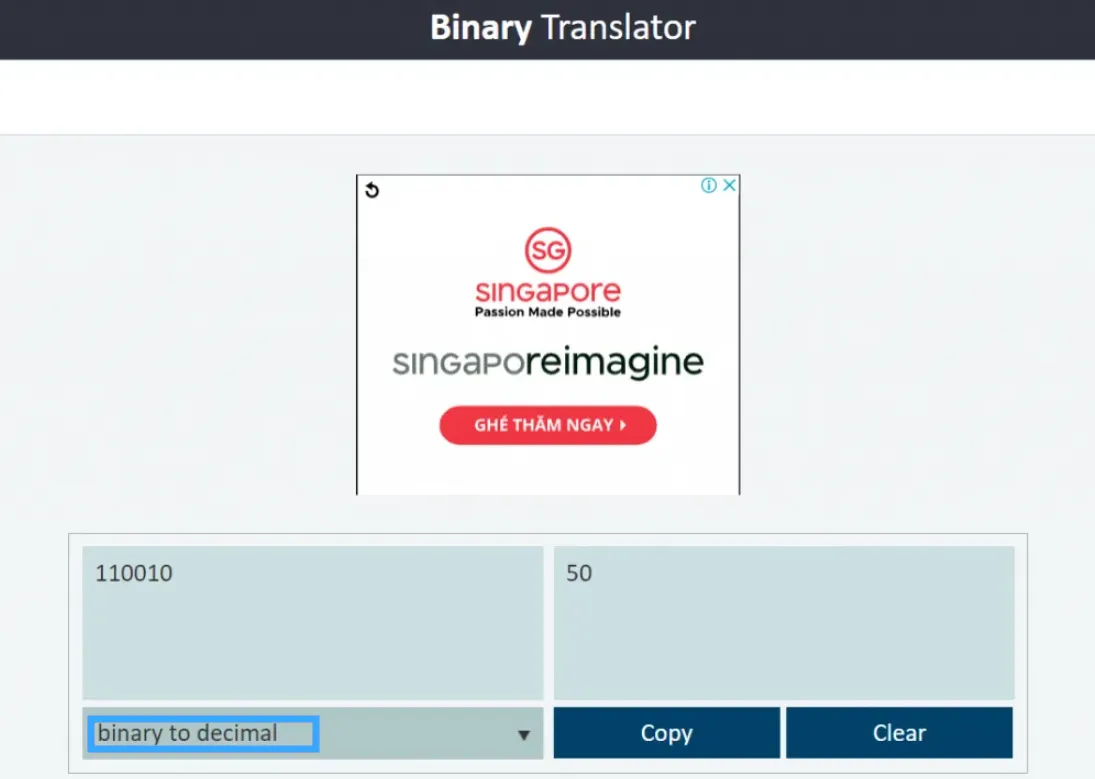Click the word 'Translator' in the header

[x=617, y=27]
